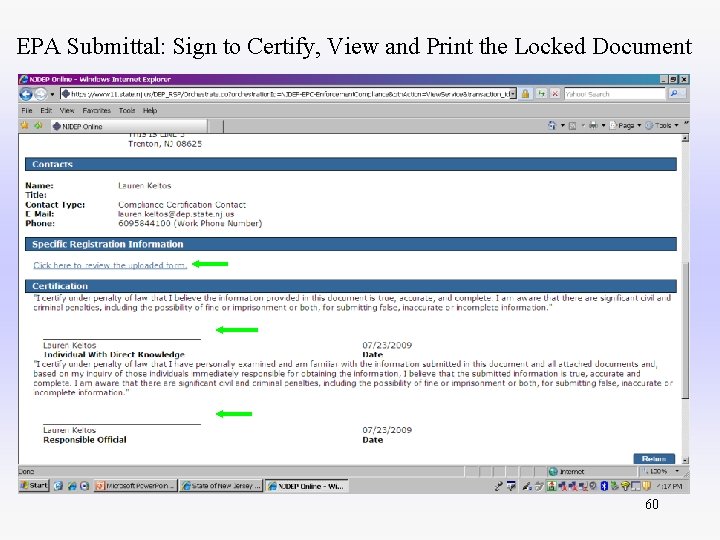Click the system tray clock 4:17 PM
Screen dimensions: 720x540
pyautogui.click(x=670, y=486)
